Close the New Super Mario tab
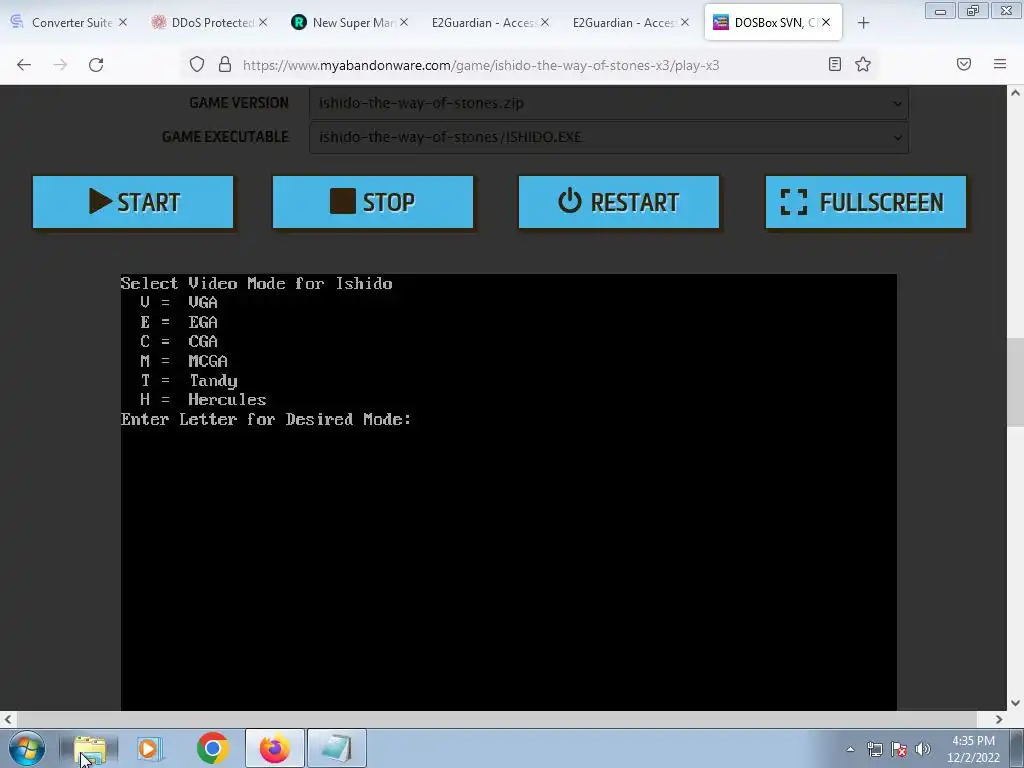 404,22
